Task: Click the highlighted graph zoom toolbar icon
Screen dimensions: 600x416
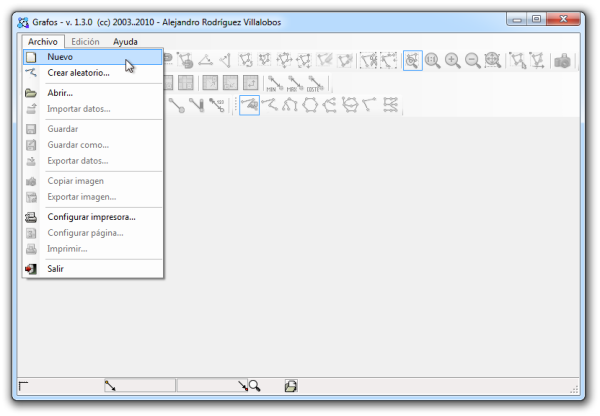Action: click(412, 60)
